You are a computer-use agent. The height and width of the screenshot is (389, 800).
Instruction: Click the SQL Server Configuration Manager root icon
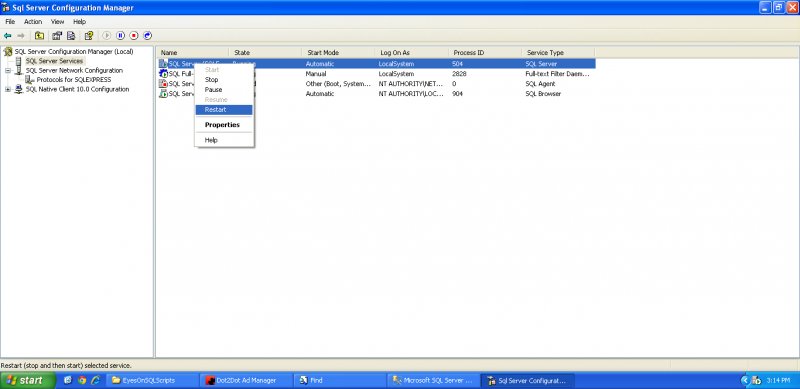pyautogui.click(x=8, y=52)
